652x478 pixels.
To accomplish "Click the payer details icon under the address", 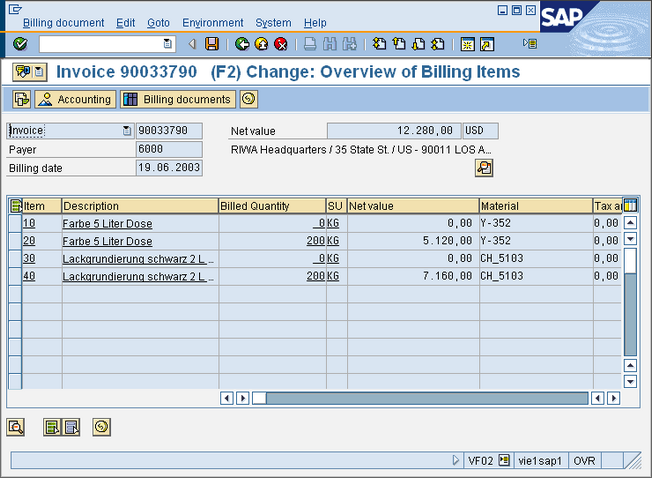I will (484, 168).
